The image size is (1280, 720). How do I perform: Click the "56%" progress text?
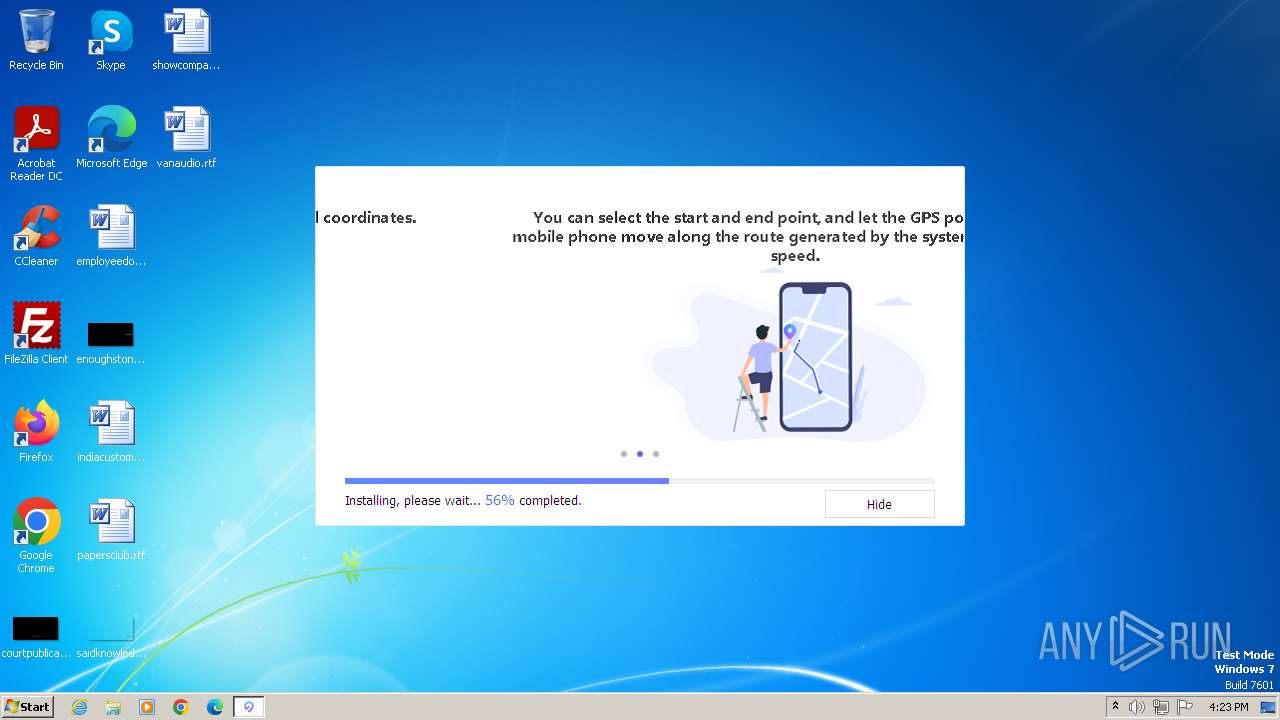click(500, 500)
